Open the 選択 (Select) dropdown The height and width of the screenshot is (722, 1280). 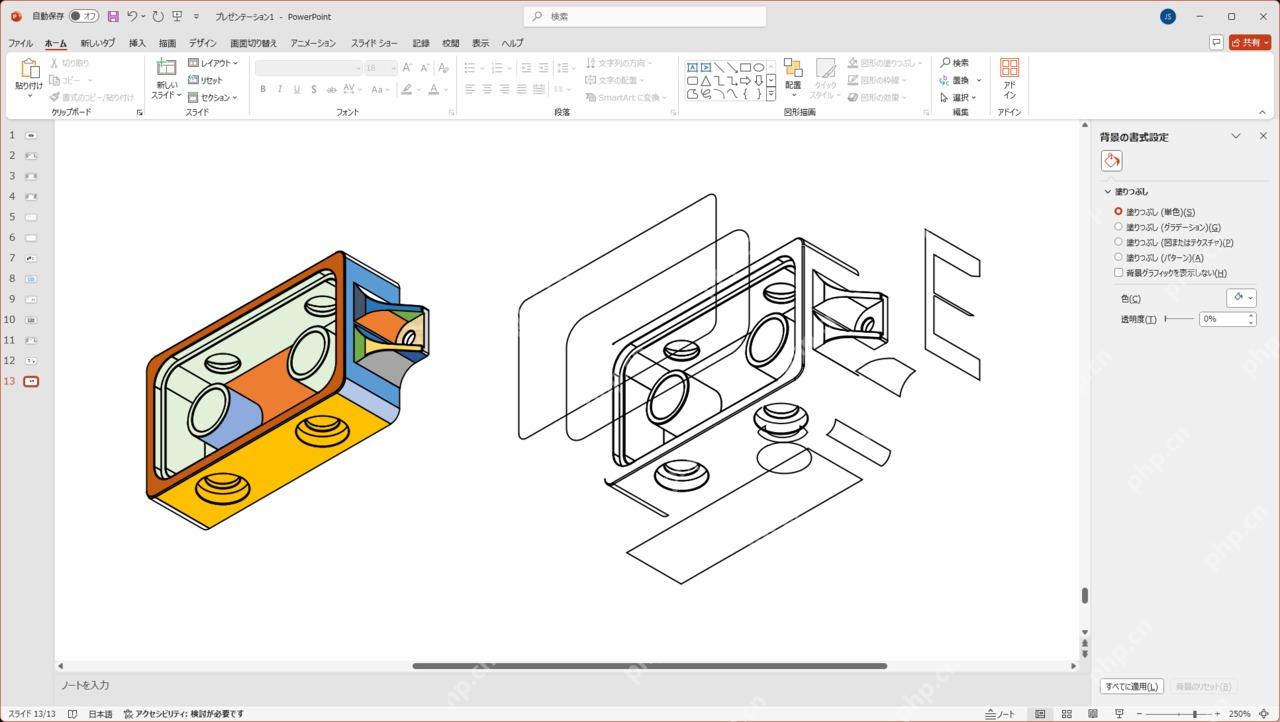click(x=960, y=97)
